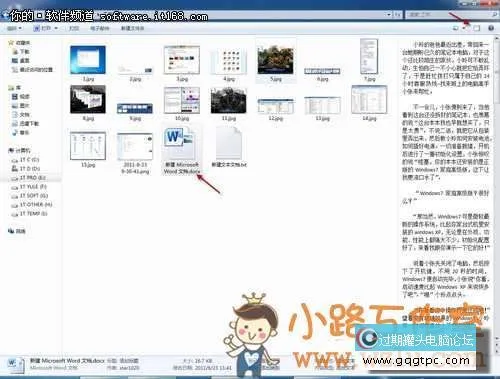Screen dimensions: 500x379
Task: Select 收藏夹 (Favorites) in the navigation pane
Action: [x=19, y=43]
